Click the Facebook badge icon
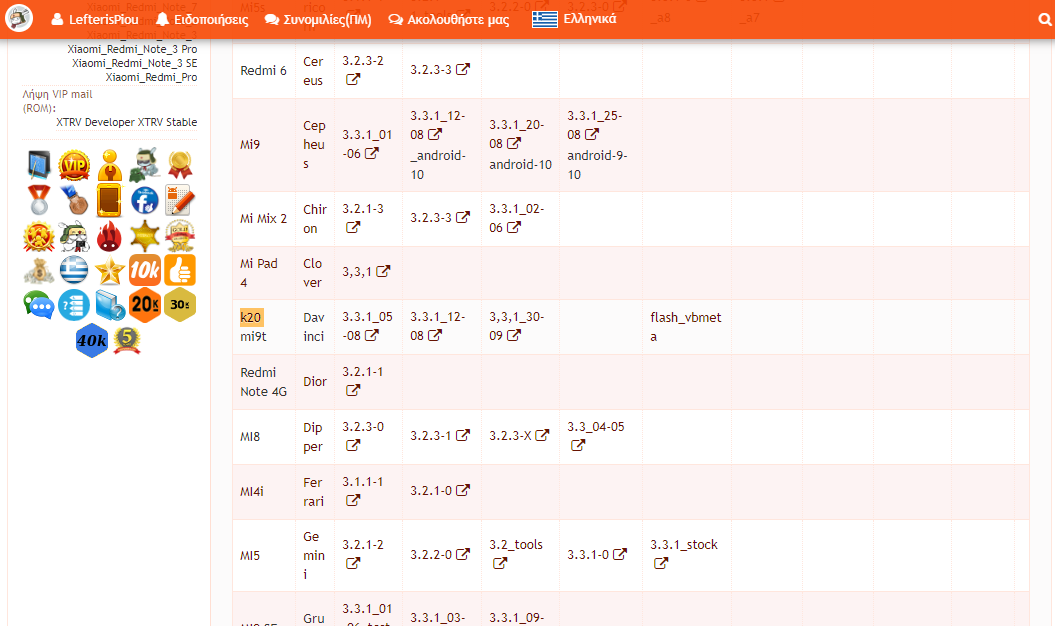1055x626 pixels. [145, 200]
